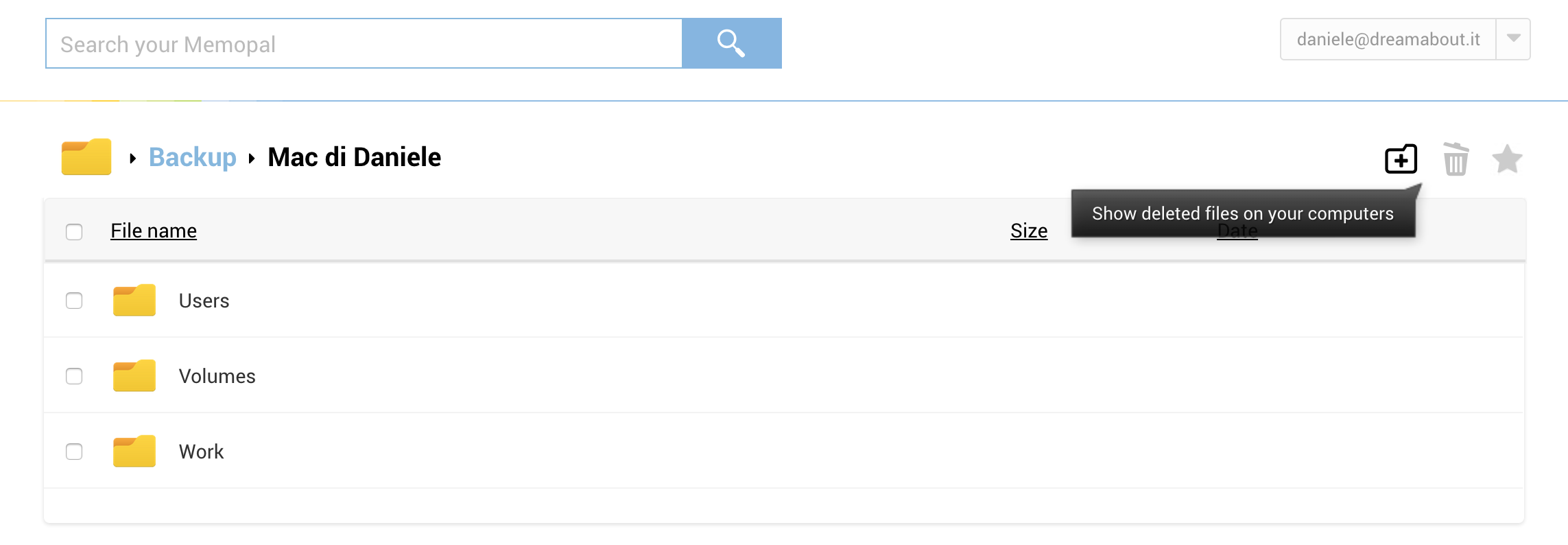Check the Work row checkbox
The height and width of the screenshot is (545, 1568).
click(x=74, y=452)
